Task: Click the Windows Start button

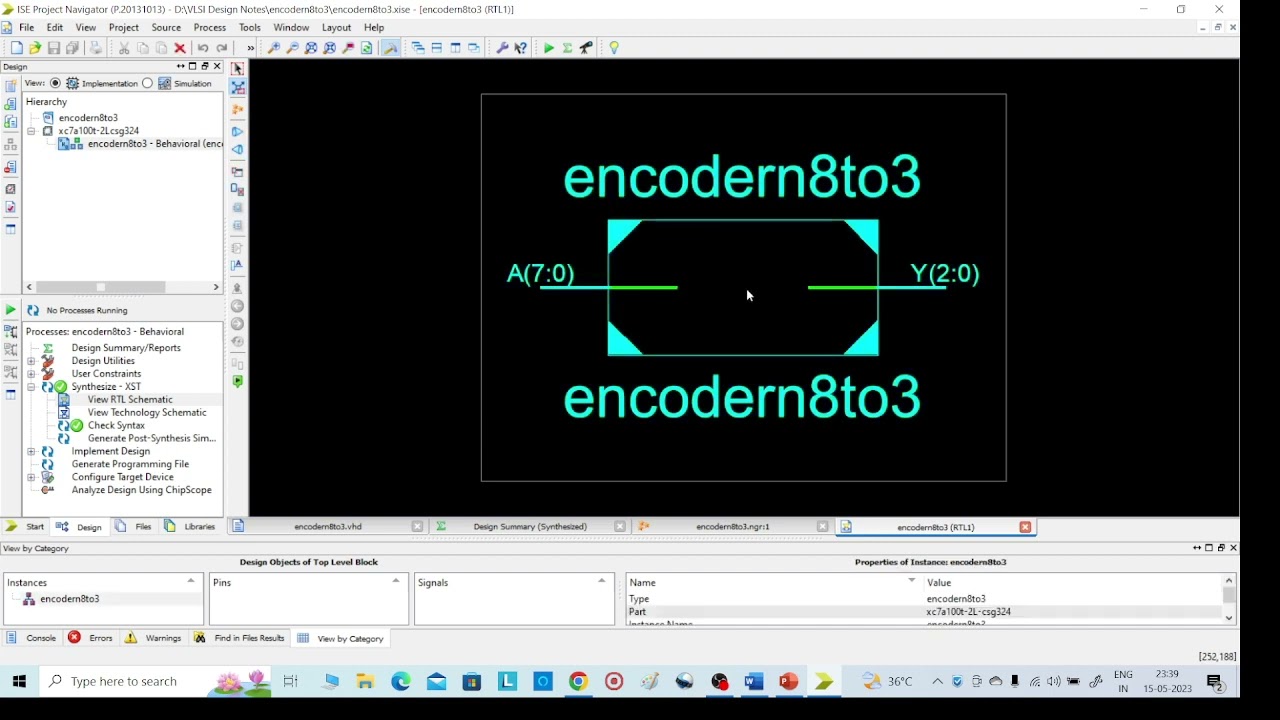Action: tap(19, 681)
